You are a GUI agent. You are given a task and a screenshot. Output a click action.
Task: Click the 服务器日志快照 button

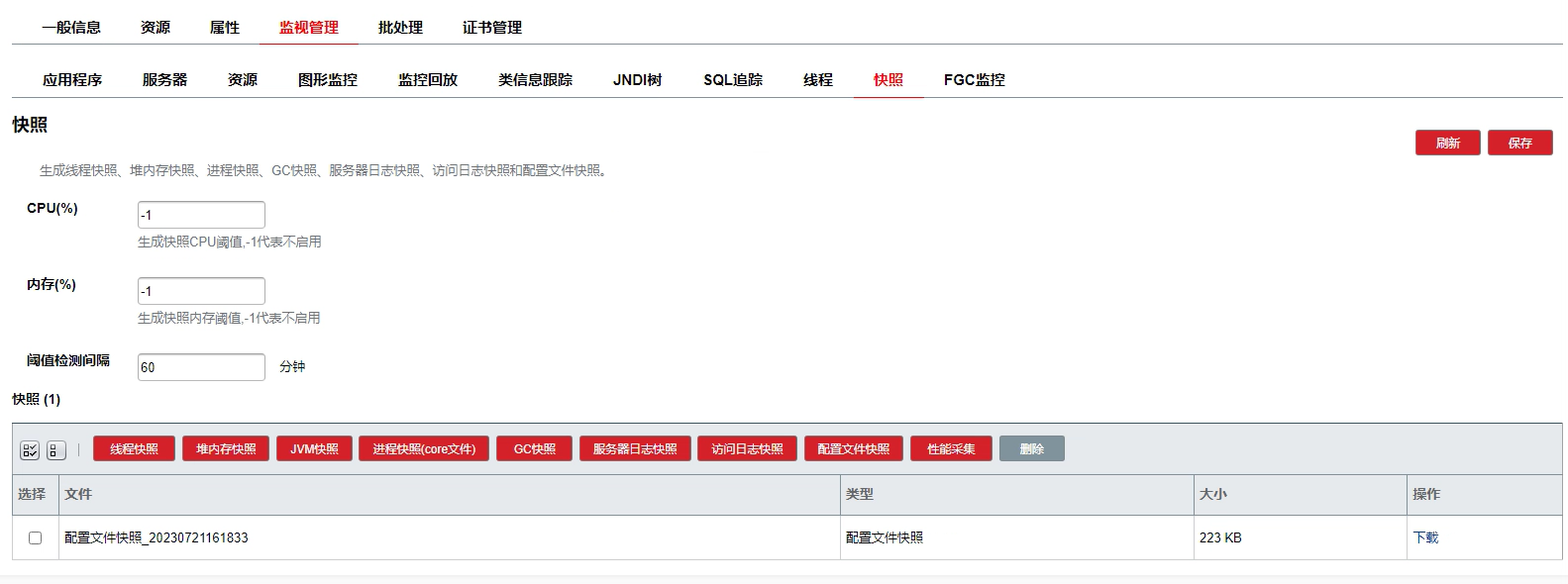[635, 449]
